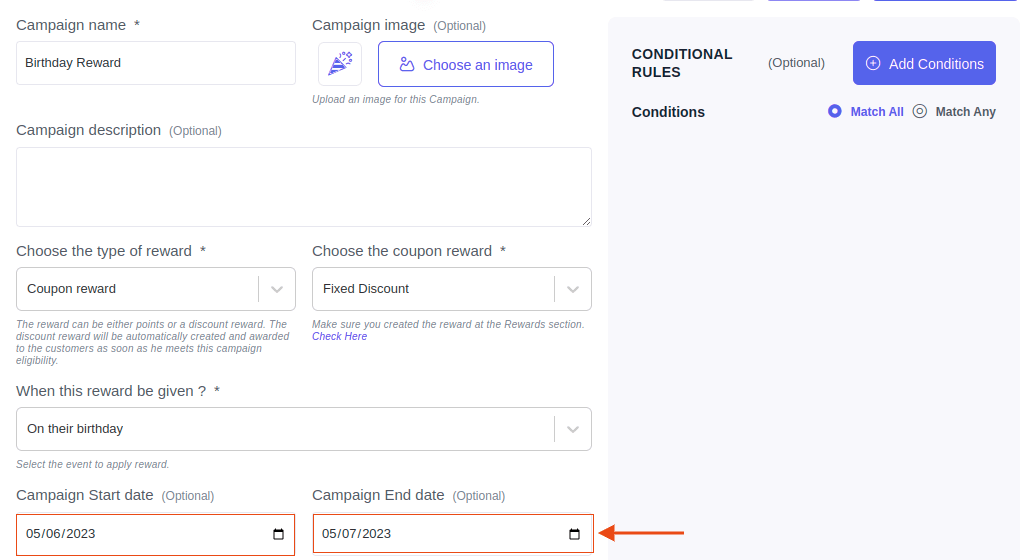Image resolution: width=1031 pixels, height=560 pixels.
Task: Click the plus icon in Add Conditions
Action: coord(873,63)
